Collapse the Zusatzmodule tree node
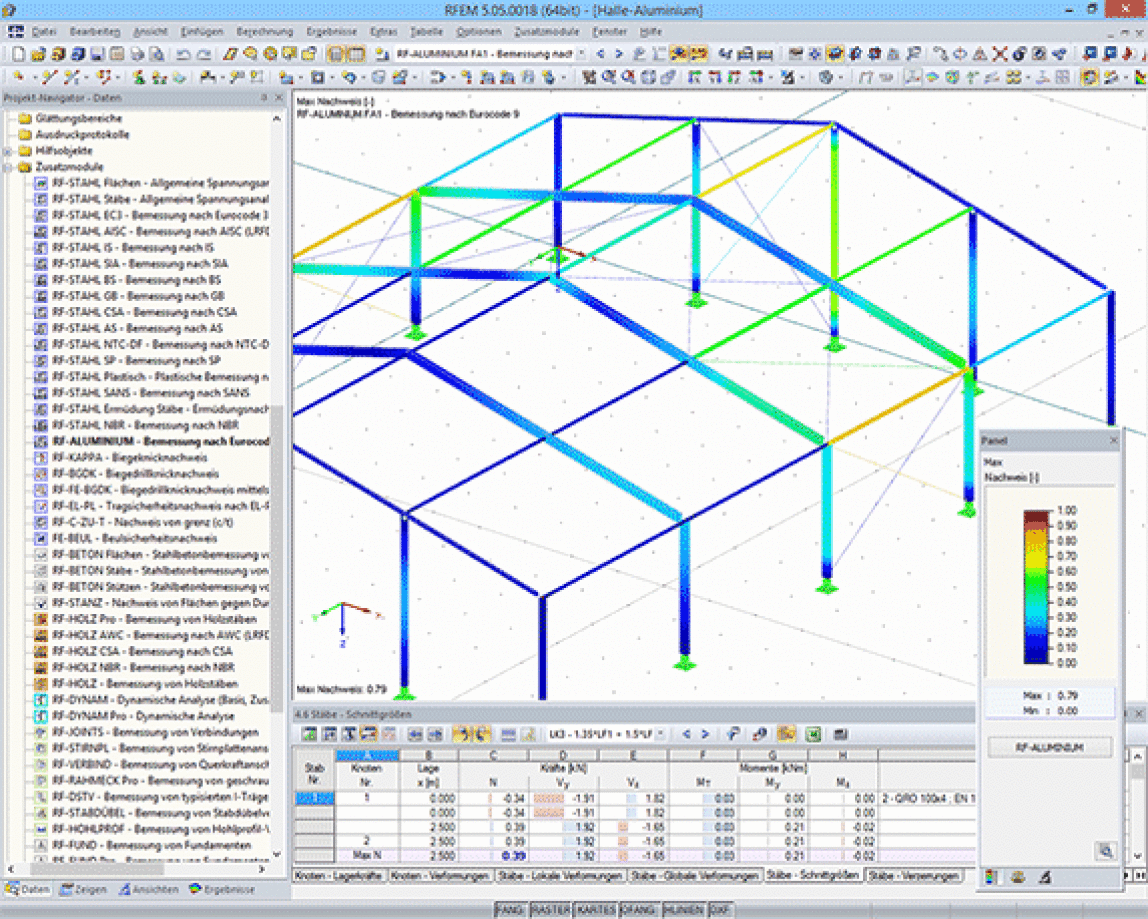 tap(8, 167)
